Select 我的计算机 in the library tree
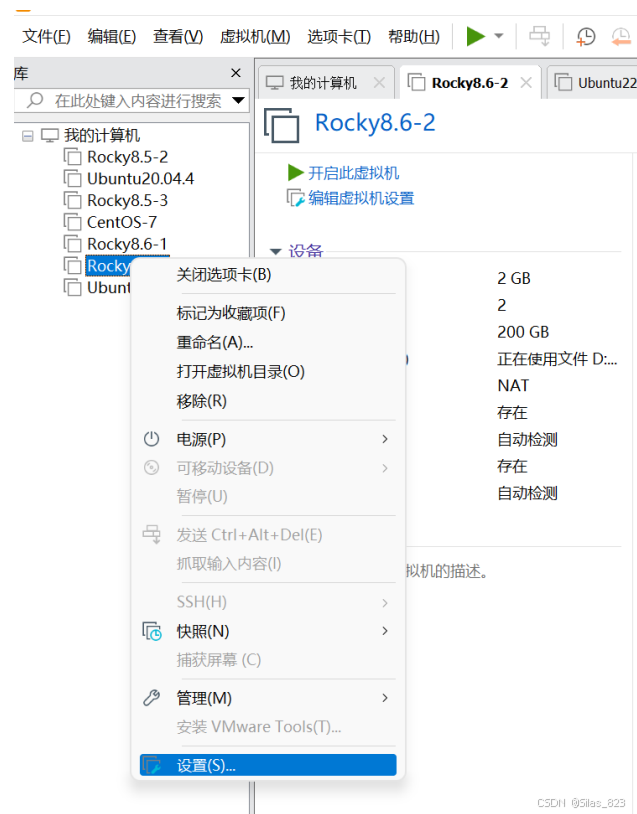 click(x=102, y=135)
